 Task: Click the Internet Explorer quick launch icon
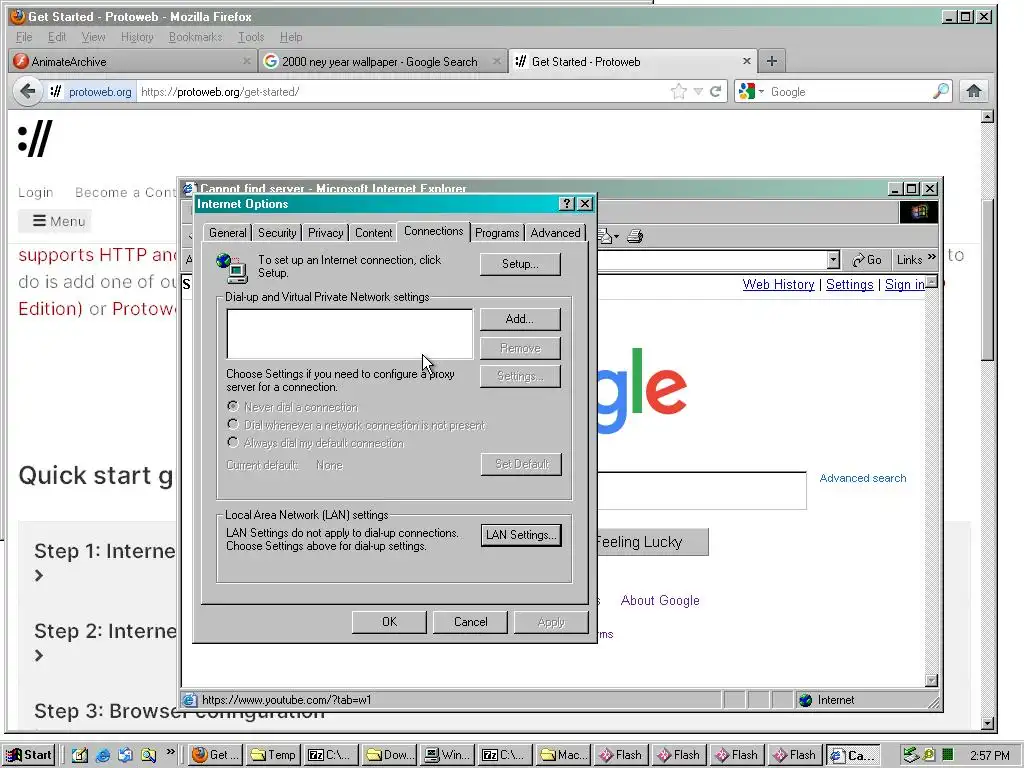click(x=103, y=755)
